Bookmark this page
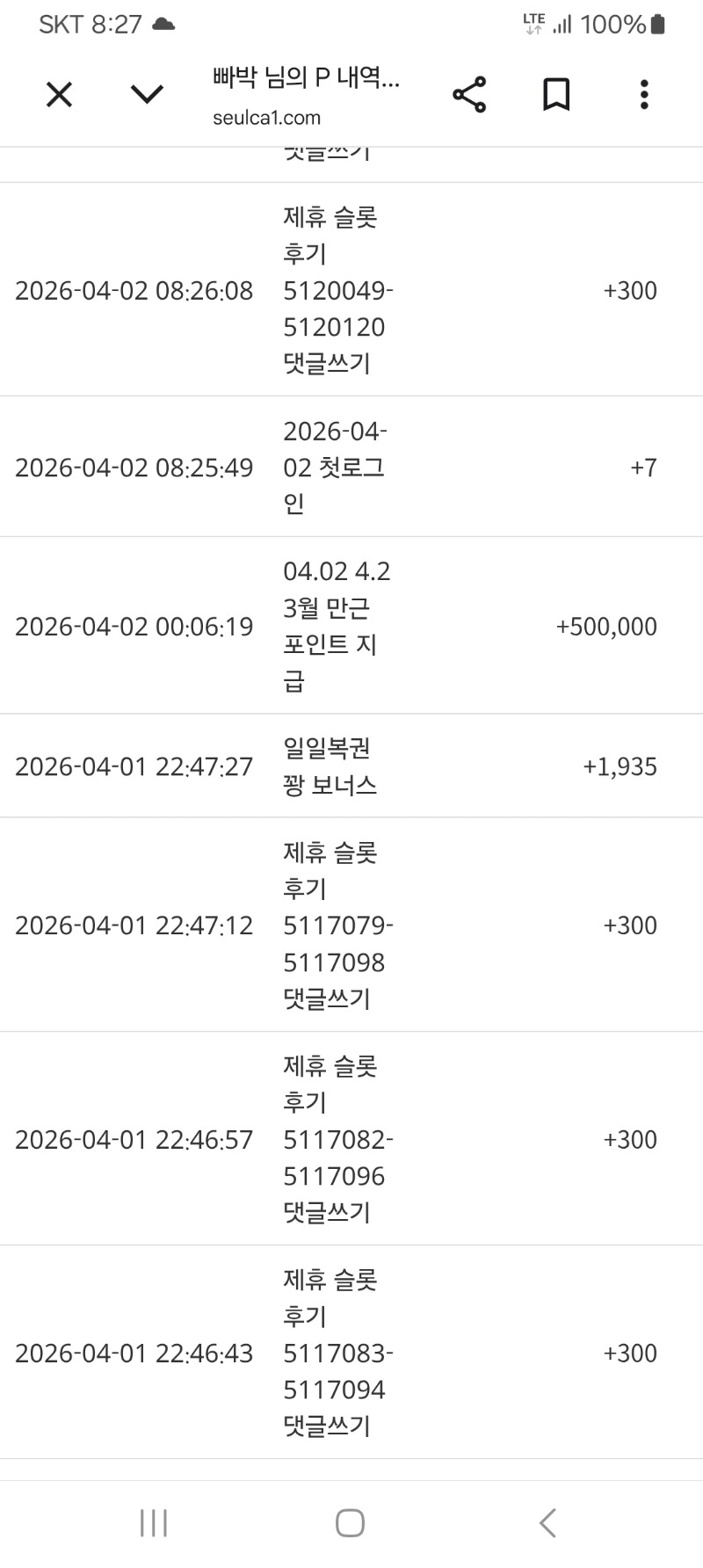Screen dimensions: 703x1568 coord(556,94)
